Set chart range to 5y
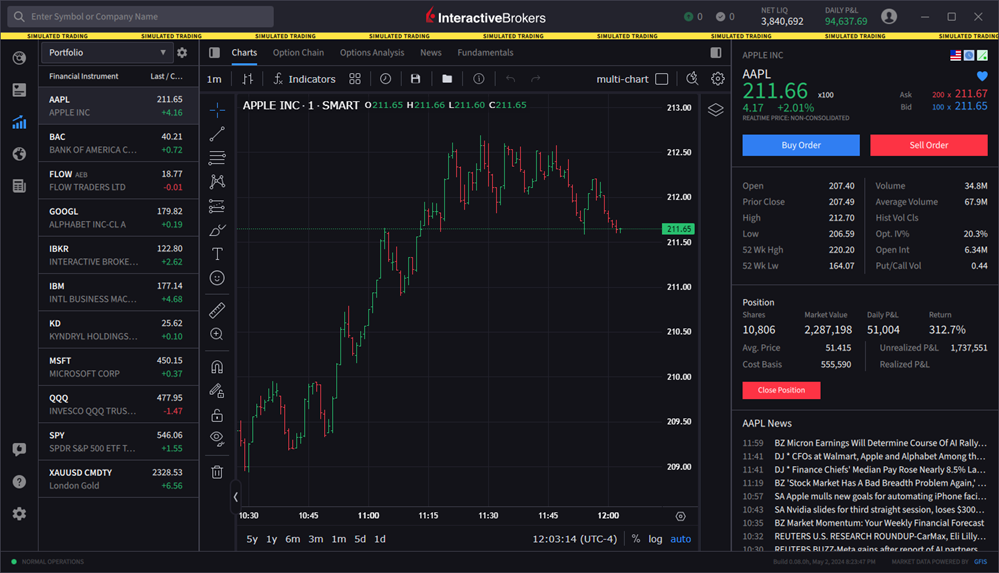The height and width of the screenshot is (573, 999). point(252,539)
